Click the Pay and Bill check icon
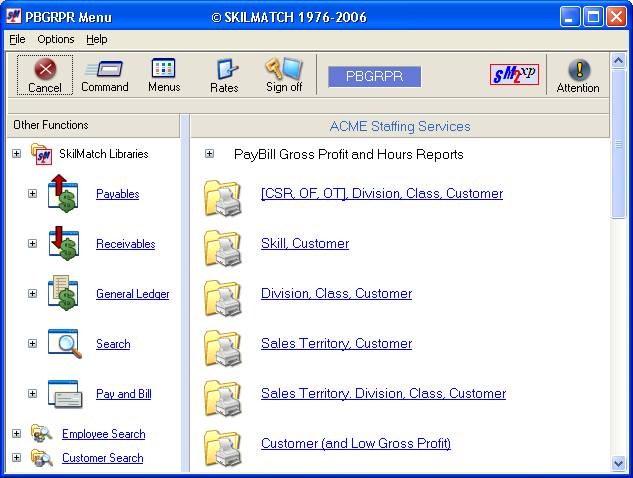 click(65, 394)
